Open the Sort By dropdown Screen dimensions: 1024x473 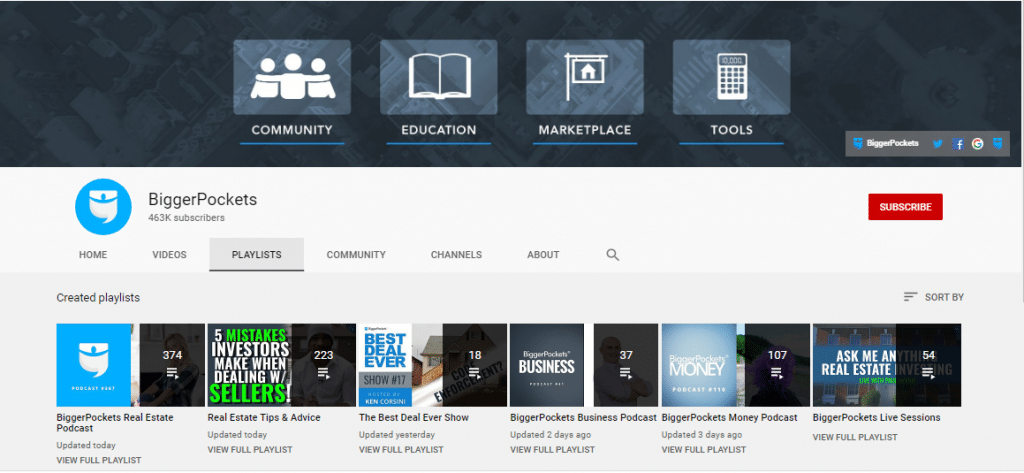coord(933,297)
